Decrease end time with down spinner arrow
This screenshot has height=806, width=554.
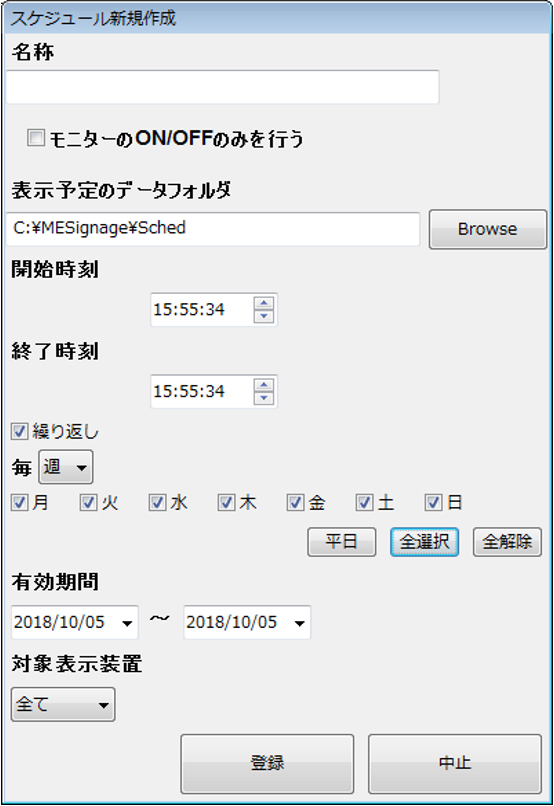point(264,398)
